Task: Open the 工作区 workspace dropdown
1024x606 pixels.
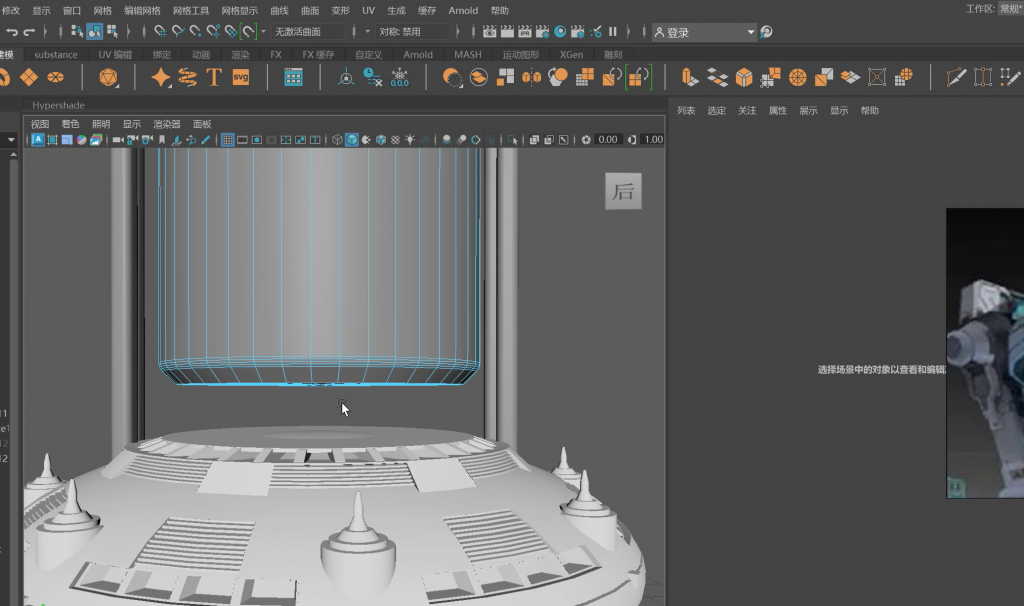Action: pyautogui.click(x=1008, y=9)
